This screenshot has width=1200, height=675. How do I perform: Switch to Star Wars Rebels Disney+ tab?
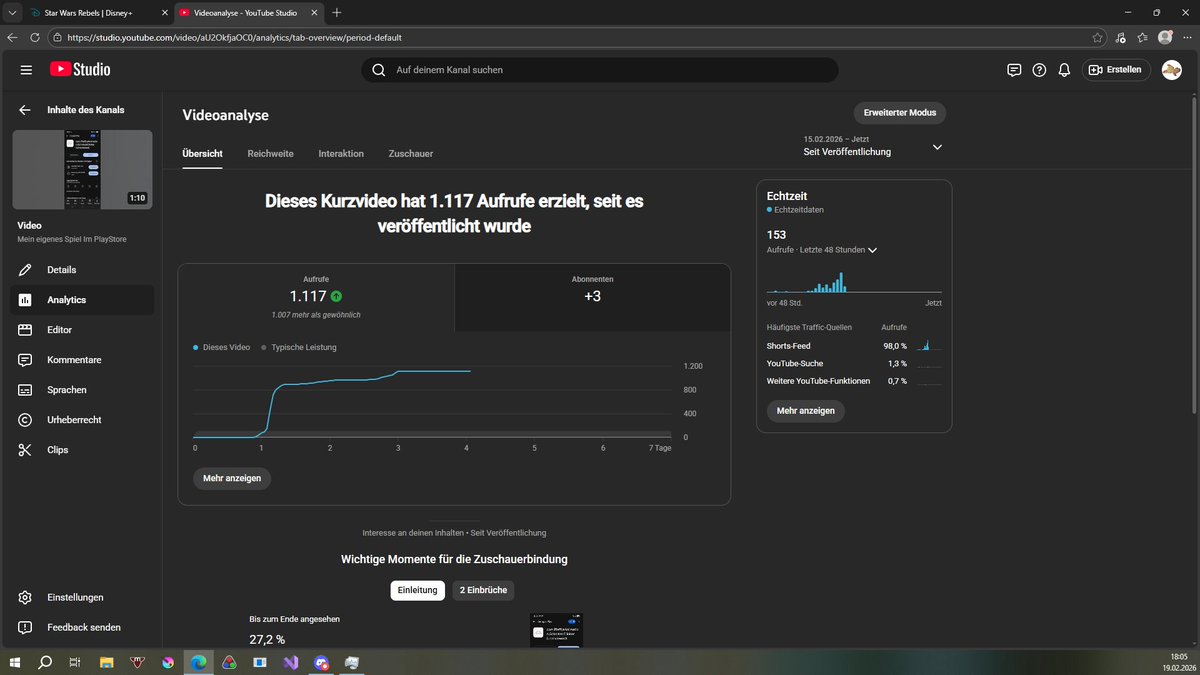[97, 13]
